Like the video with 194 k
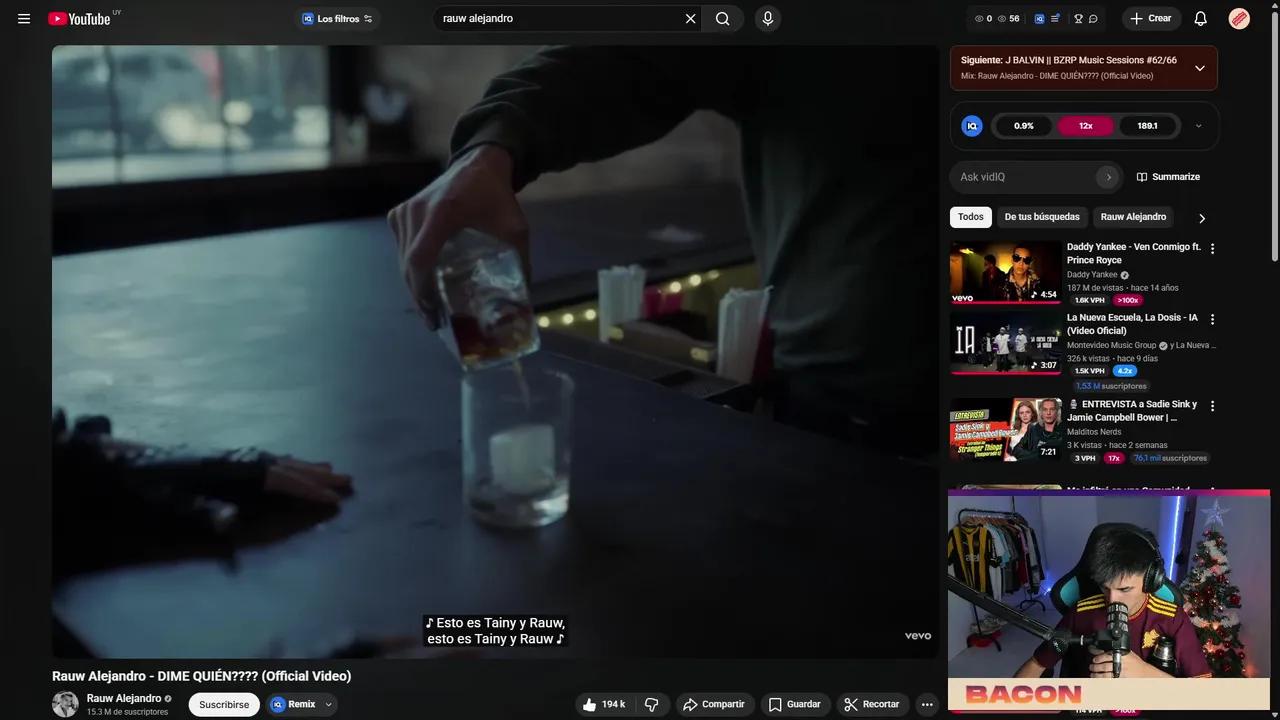 tap(604, 704)
